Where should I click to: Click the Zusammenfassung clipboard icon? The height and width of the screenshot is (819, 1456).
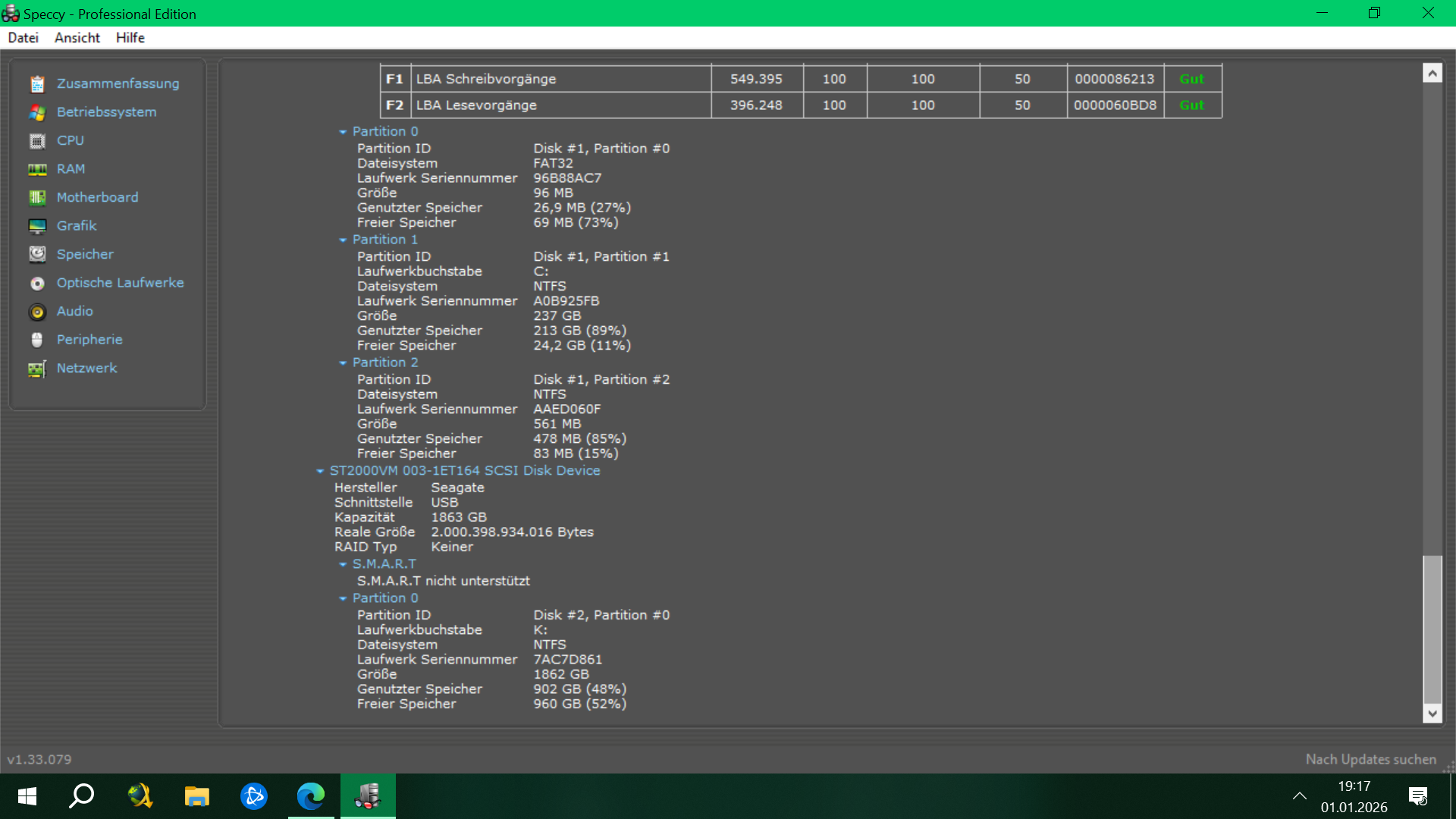(37, 84)
